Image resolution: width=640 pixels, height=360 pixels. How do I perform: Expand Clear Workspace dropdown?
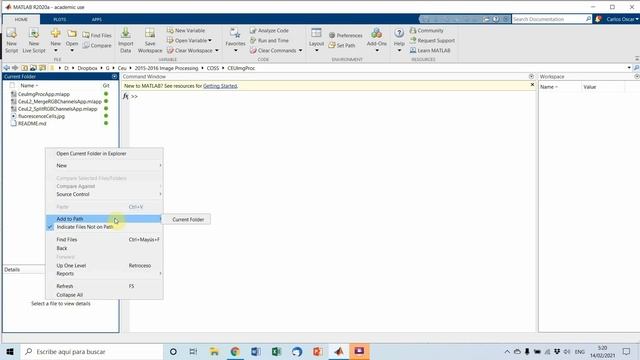[217, 51]
